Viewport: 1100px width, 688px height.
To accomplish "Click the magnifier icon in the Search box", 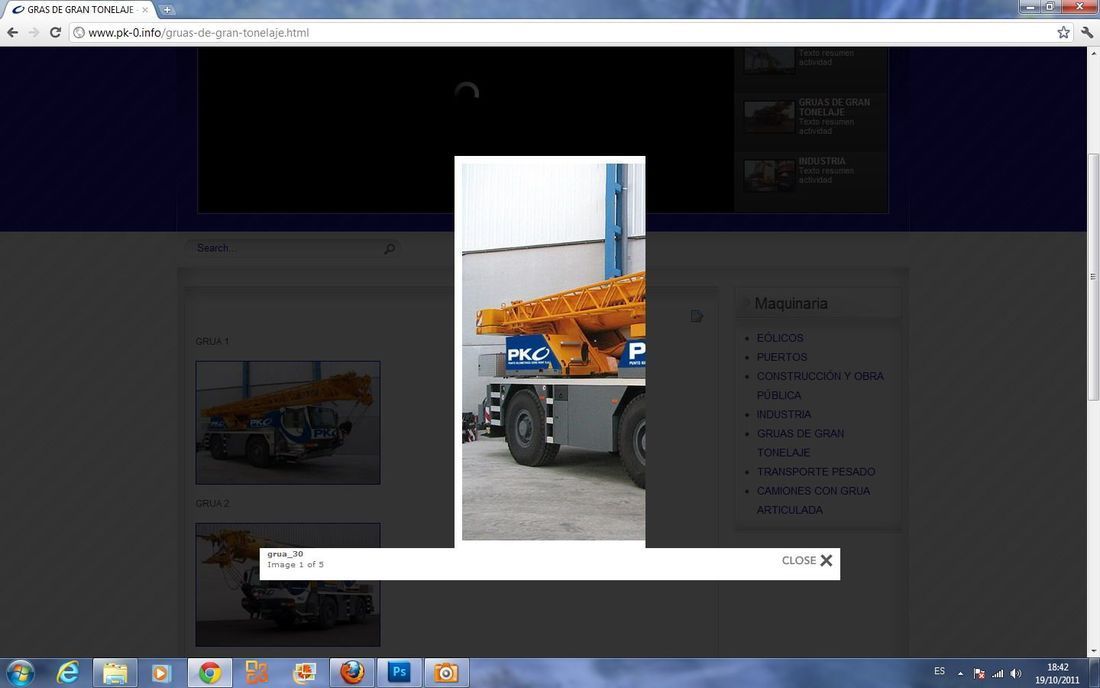I will point(389,248).
